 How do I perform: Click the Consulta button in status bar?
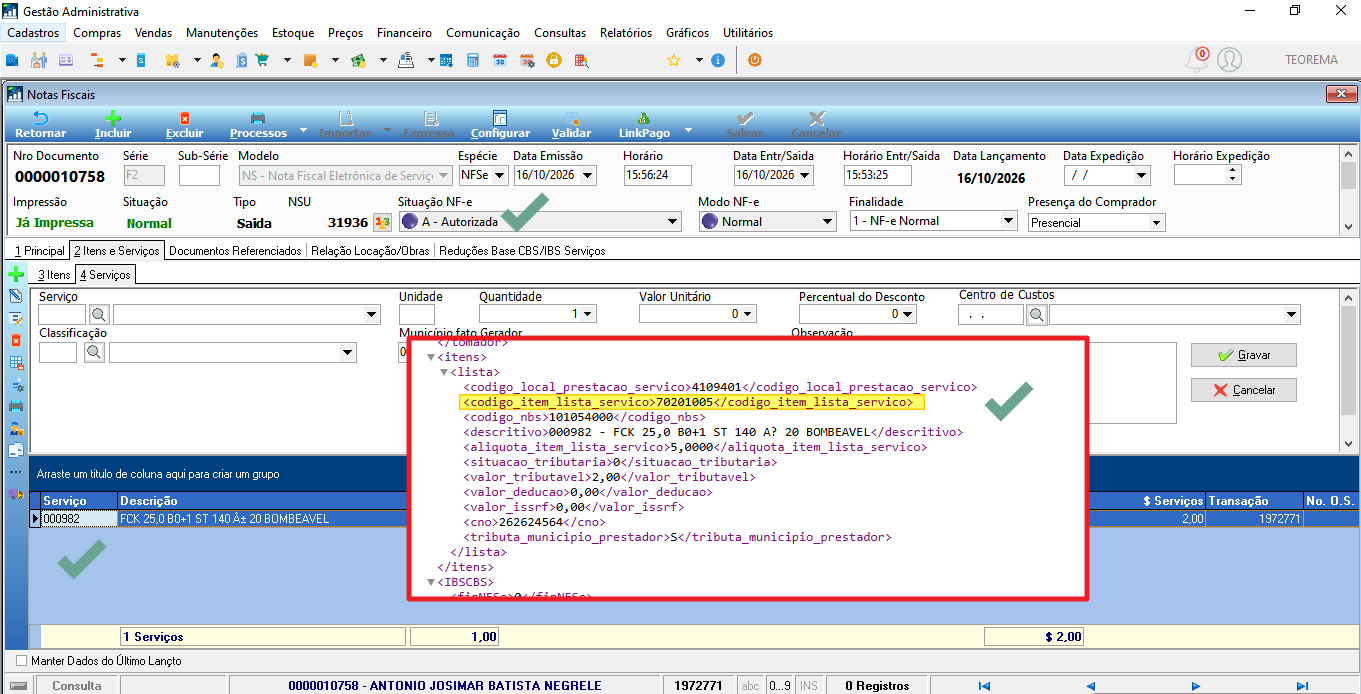(77, 685)
